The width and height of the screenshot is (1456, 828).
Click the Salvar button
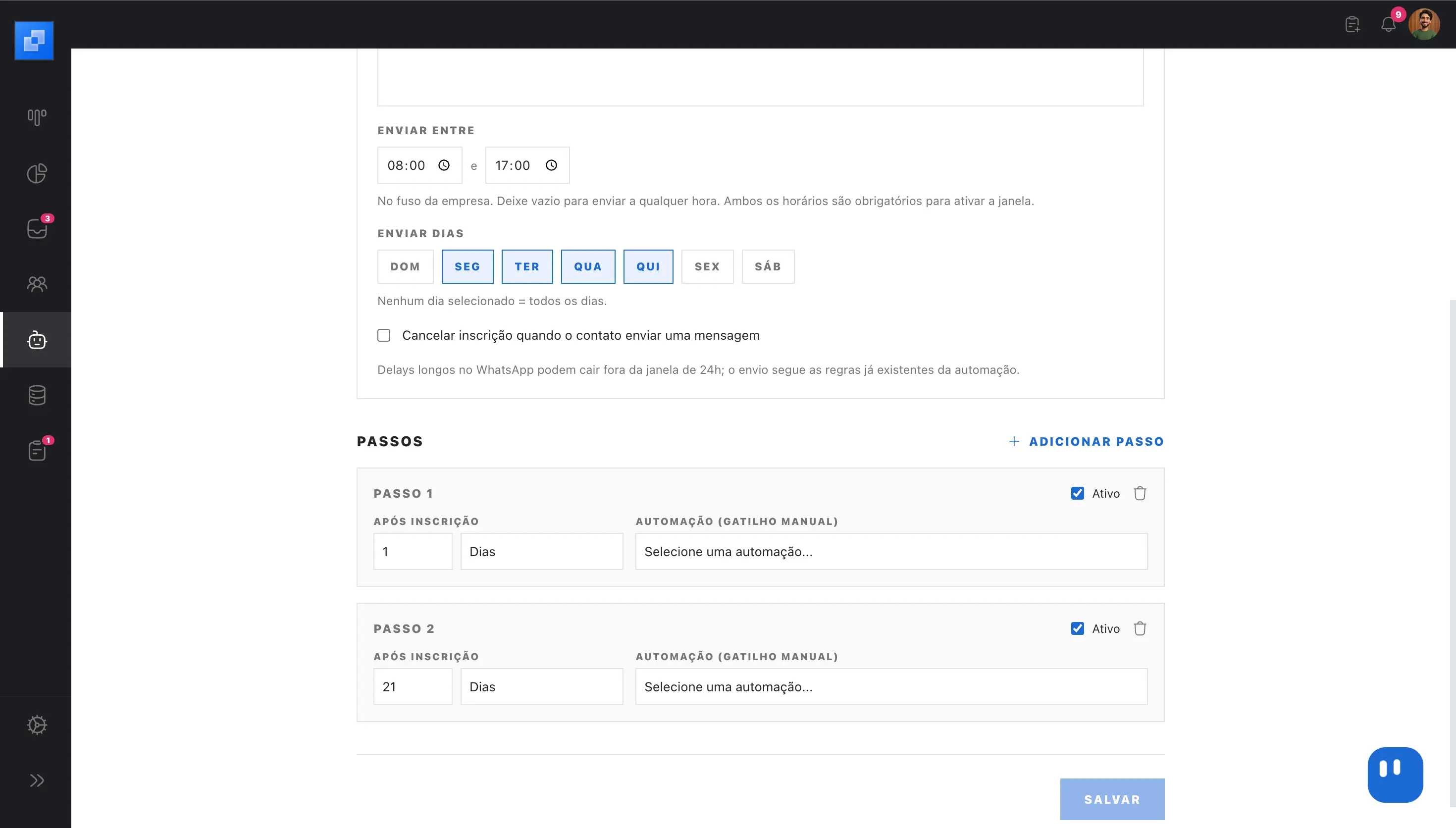pyautogui.click(x=1112, y=799)
